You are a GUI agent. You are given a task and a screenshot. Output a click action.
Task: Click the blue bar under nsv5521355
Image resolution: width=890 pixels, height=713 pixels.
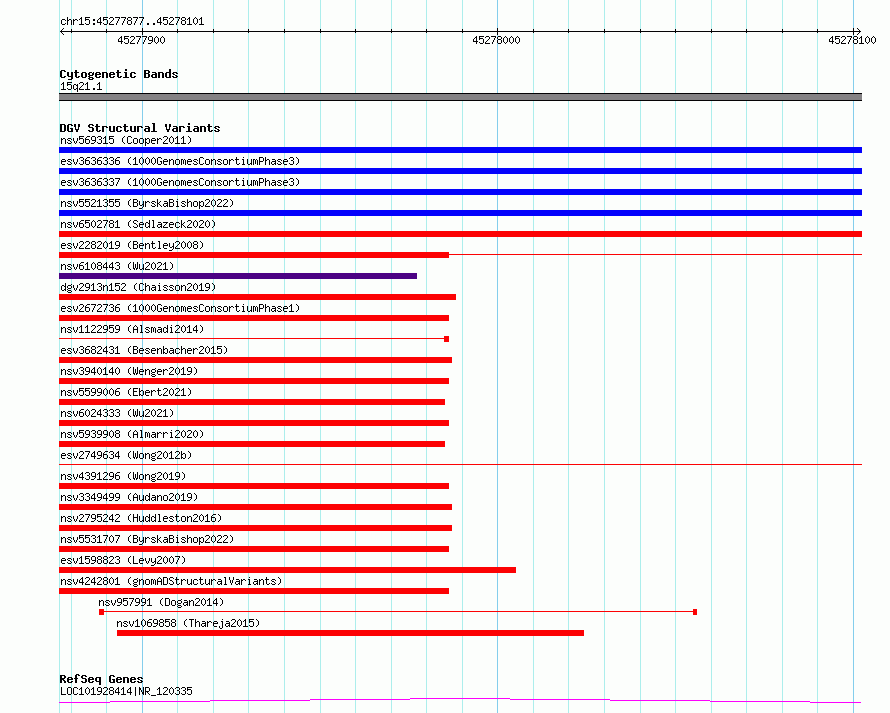click(x=460, y=213)
